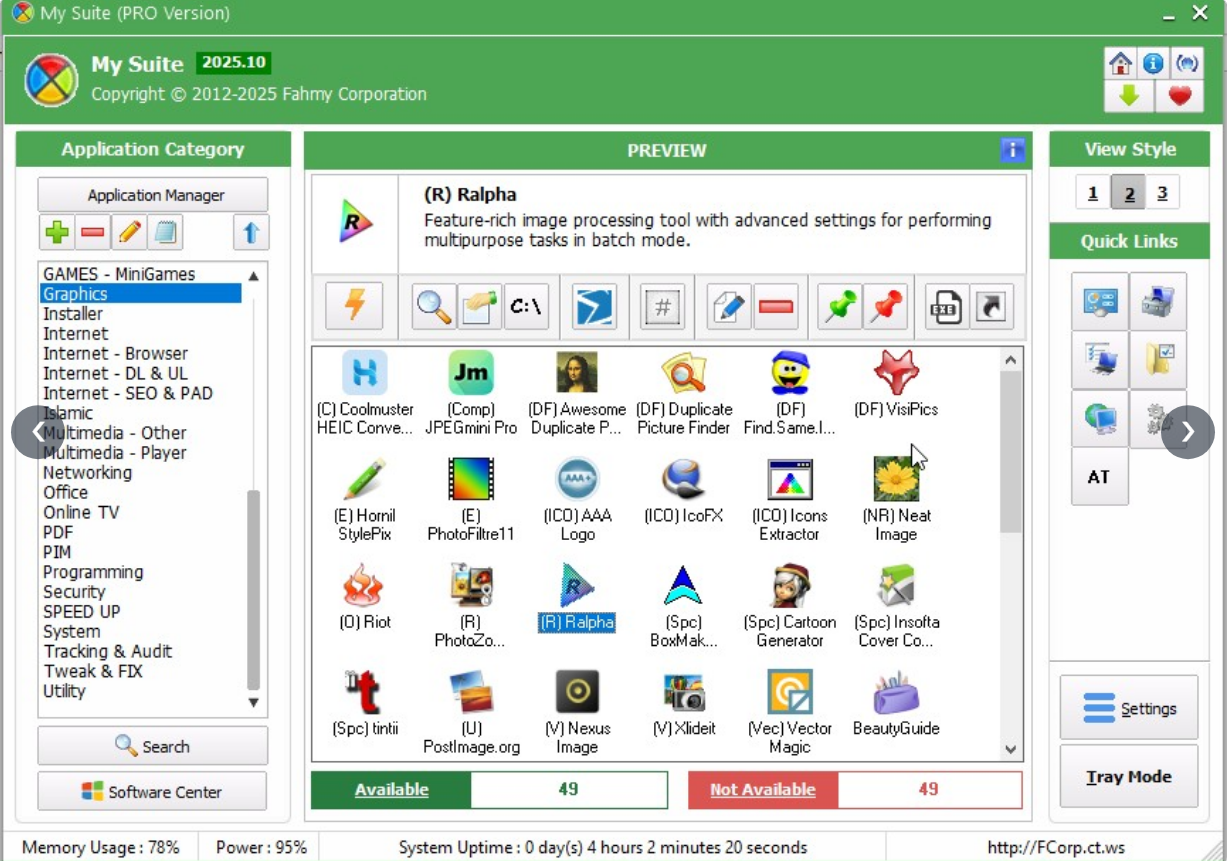Image resolution: width=1227 pixels, height=861 pixels.
Task: Switch to view style 3
Action: (1162, 194)
